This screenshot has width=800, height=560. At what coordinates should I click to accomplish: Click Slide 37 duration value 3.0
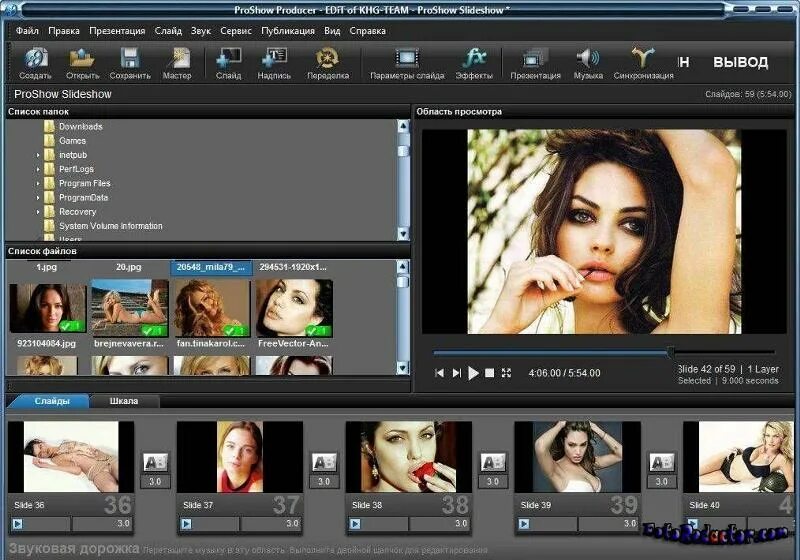[292, 523]
